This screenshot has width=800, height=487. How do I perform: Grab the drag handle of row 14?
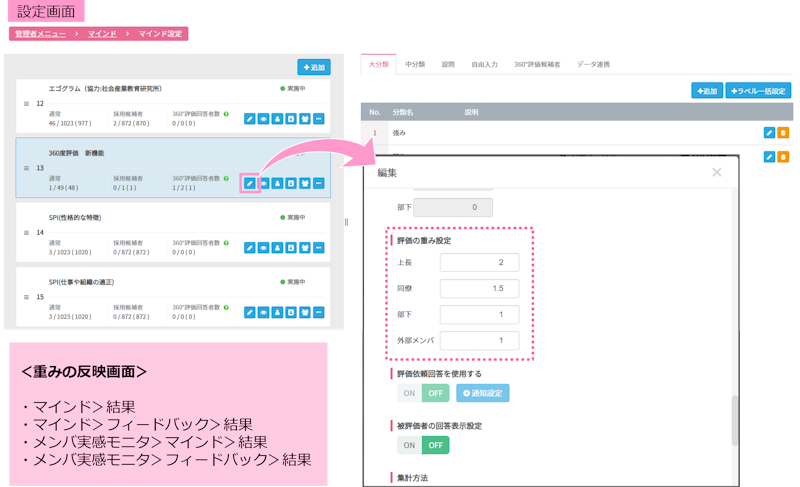tap(26, 233)
